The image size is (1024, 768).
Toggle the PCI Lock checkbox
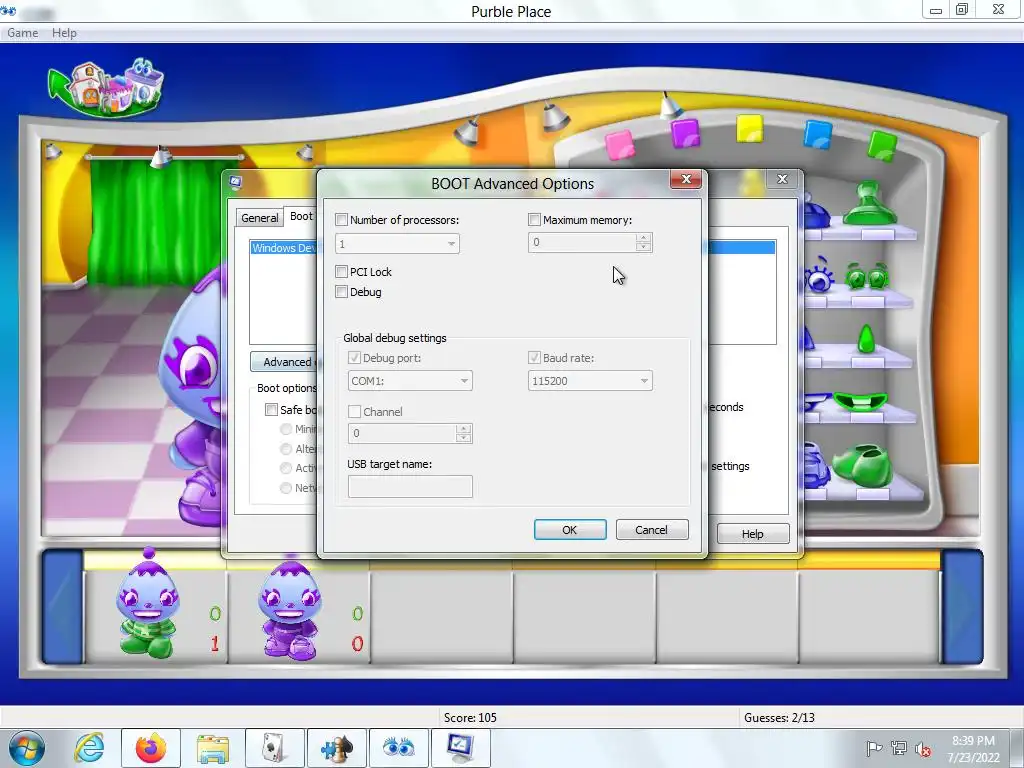[x=341, y=272]
